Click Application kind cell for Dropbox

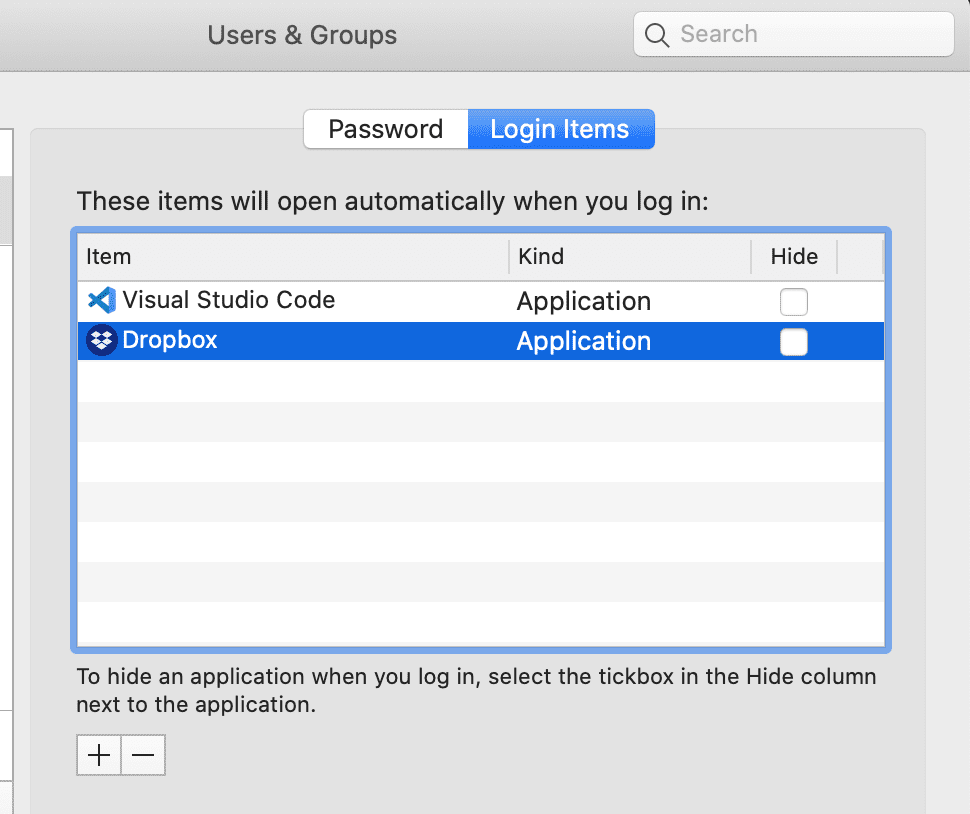584,342
